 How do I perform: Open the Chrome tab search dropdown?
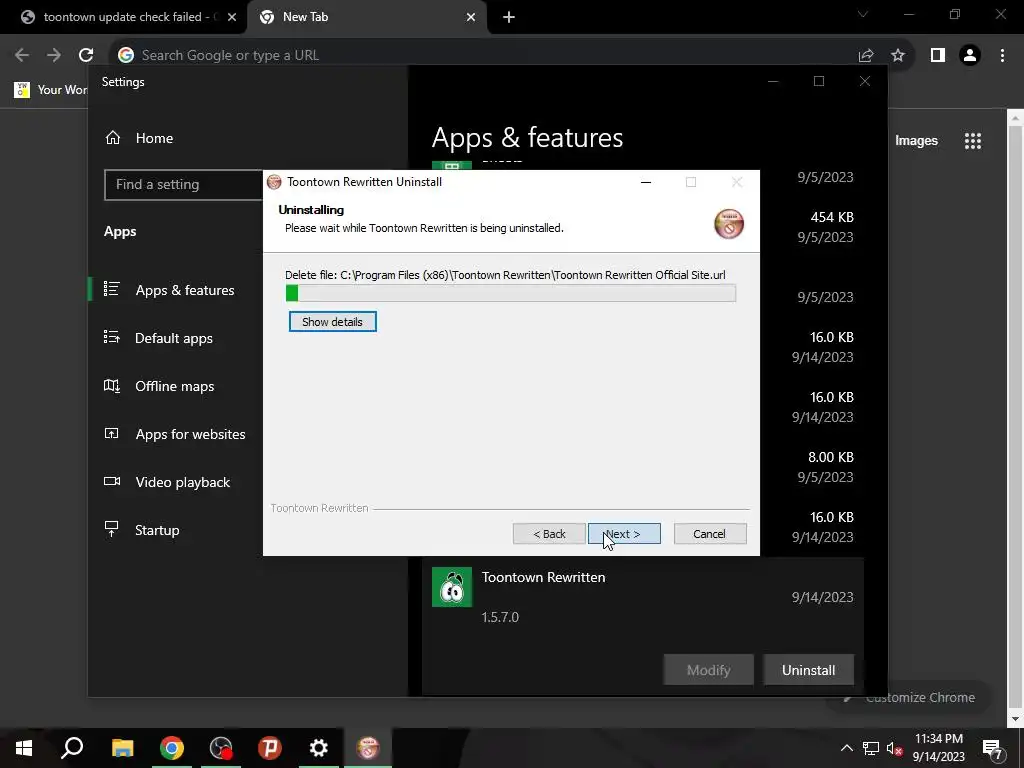[863, 14]
